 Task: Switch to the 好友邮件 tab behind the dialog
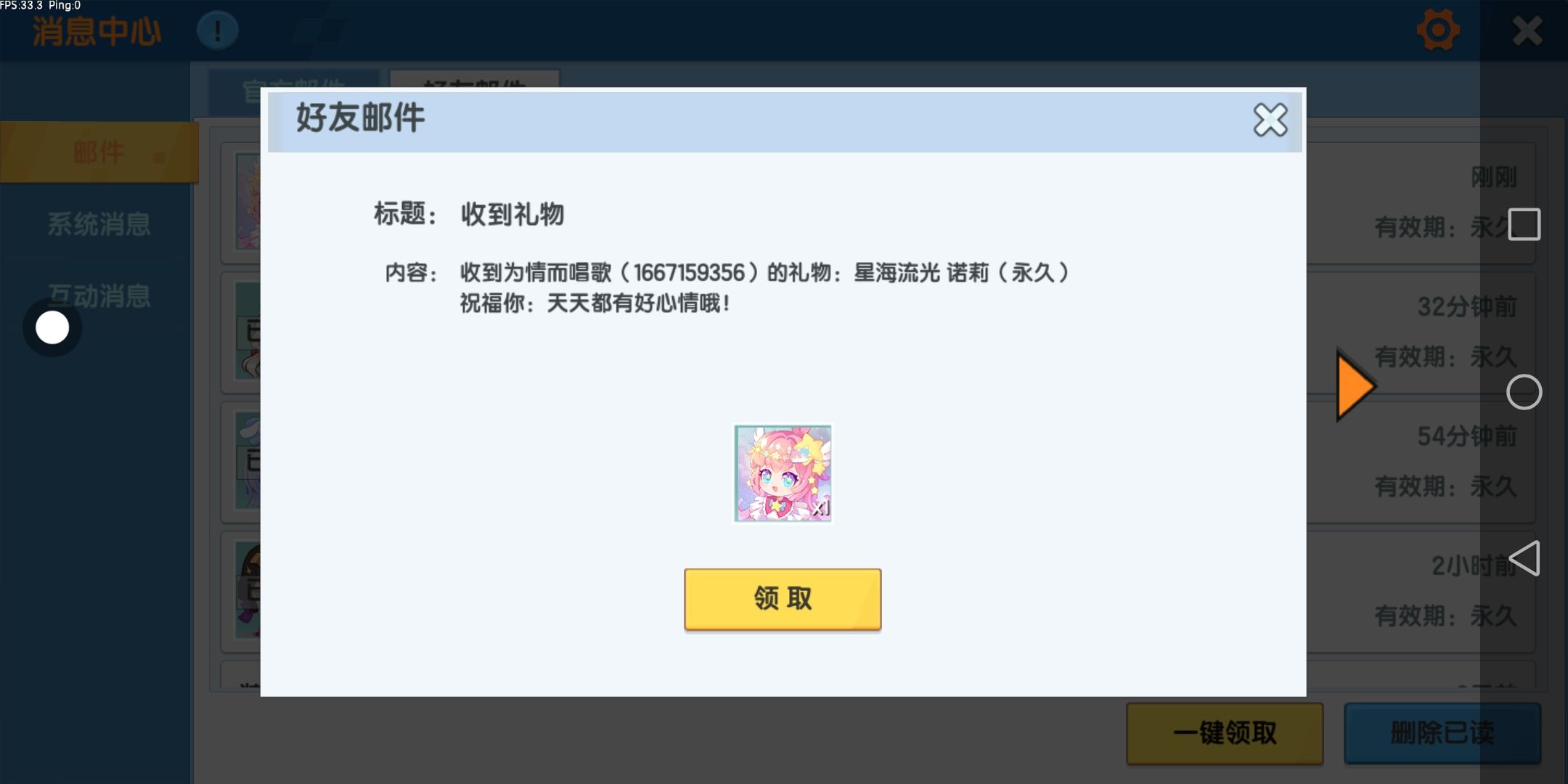(x=475, y=80)
